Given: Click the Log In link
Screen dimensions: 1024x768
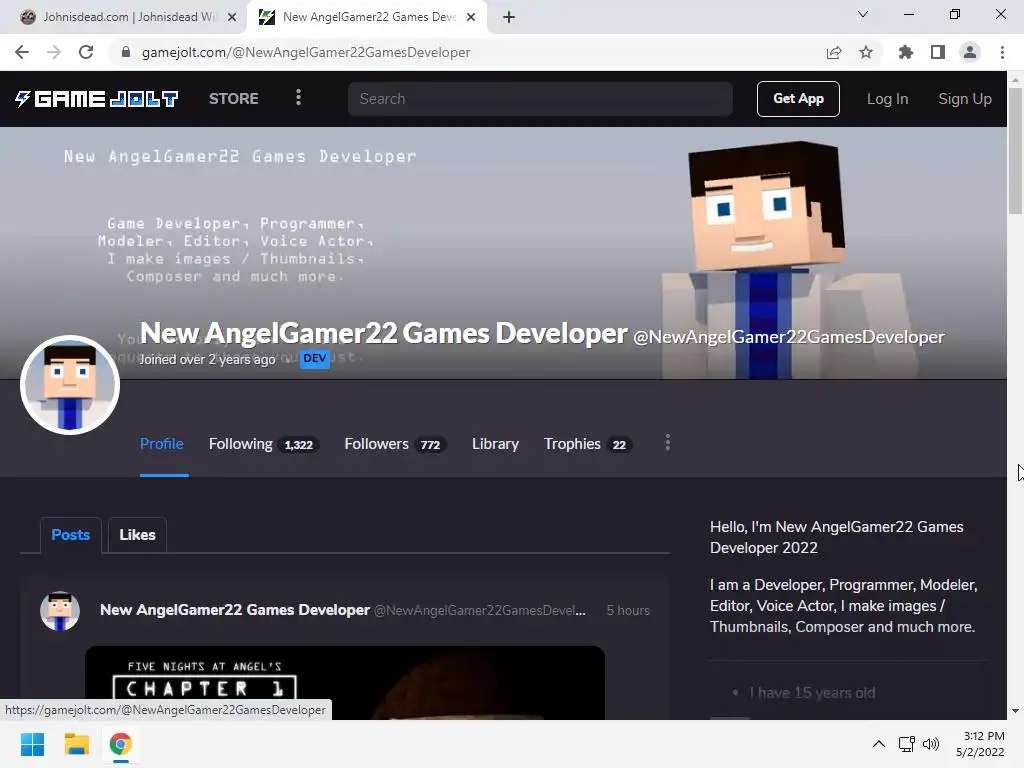Looking at the screenshot, I should pos(887,99).
